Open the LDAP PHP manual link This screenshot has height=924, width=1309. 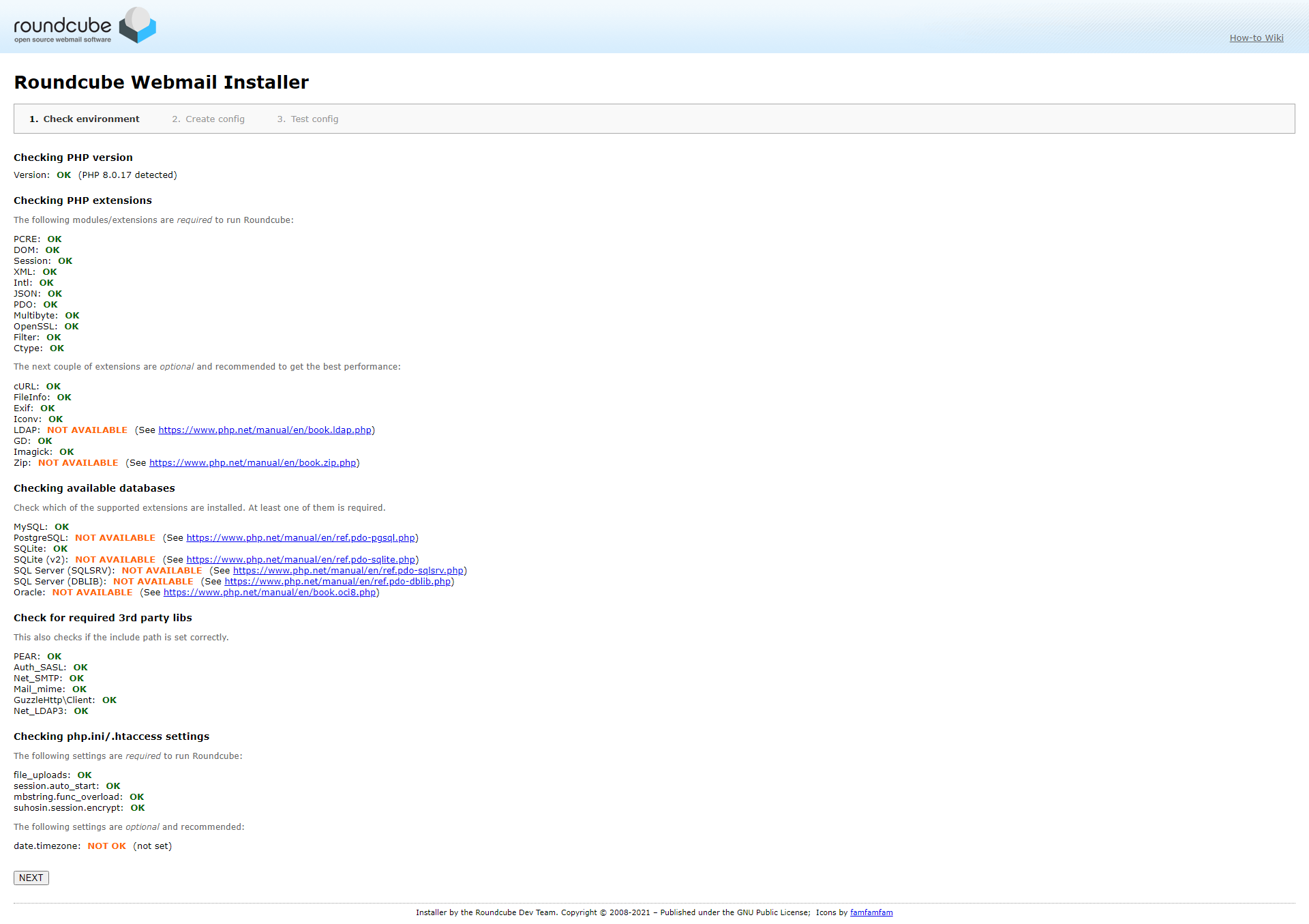265,430
